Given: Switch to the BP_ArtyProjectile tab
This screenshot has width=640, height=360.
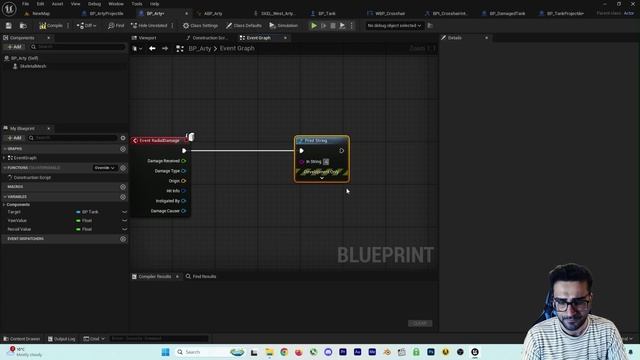Looking at the screenshot, I should point(106,13).
